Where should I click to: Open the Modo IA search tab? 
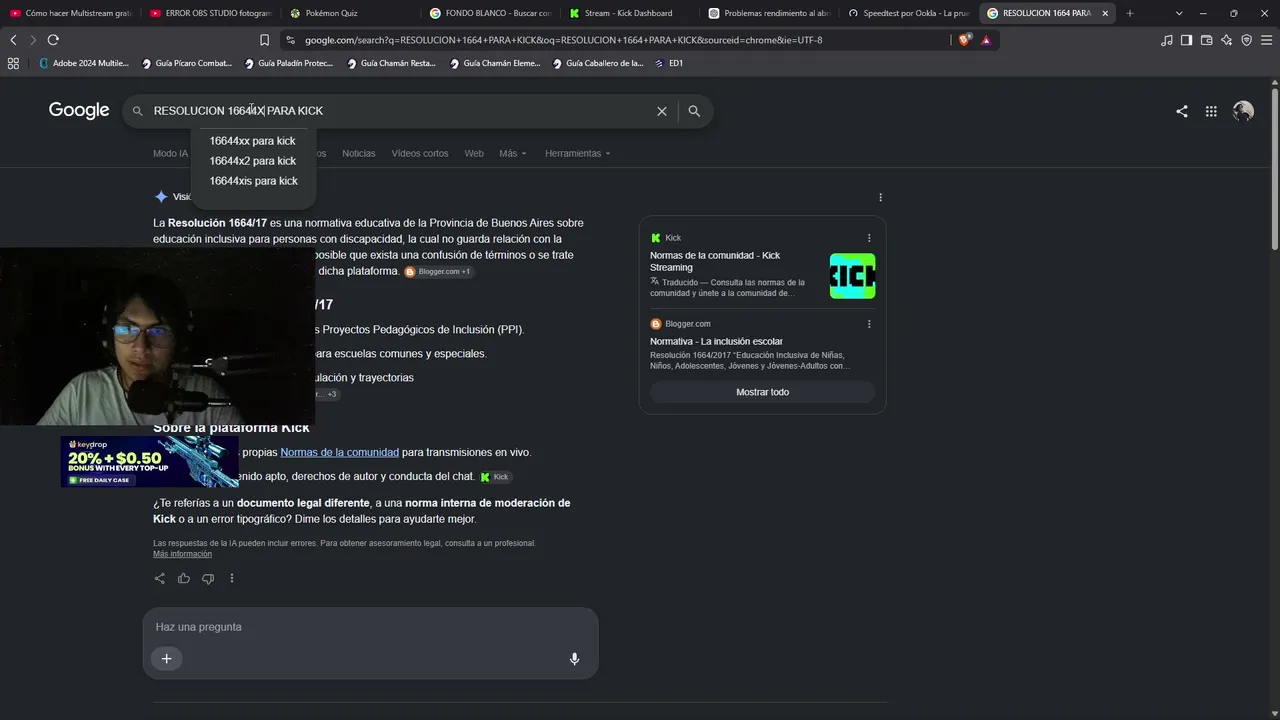[x=170, y=153]
